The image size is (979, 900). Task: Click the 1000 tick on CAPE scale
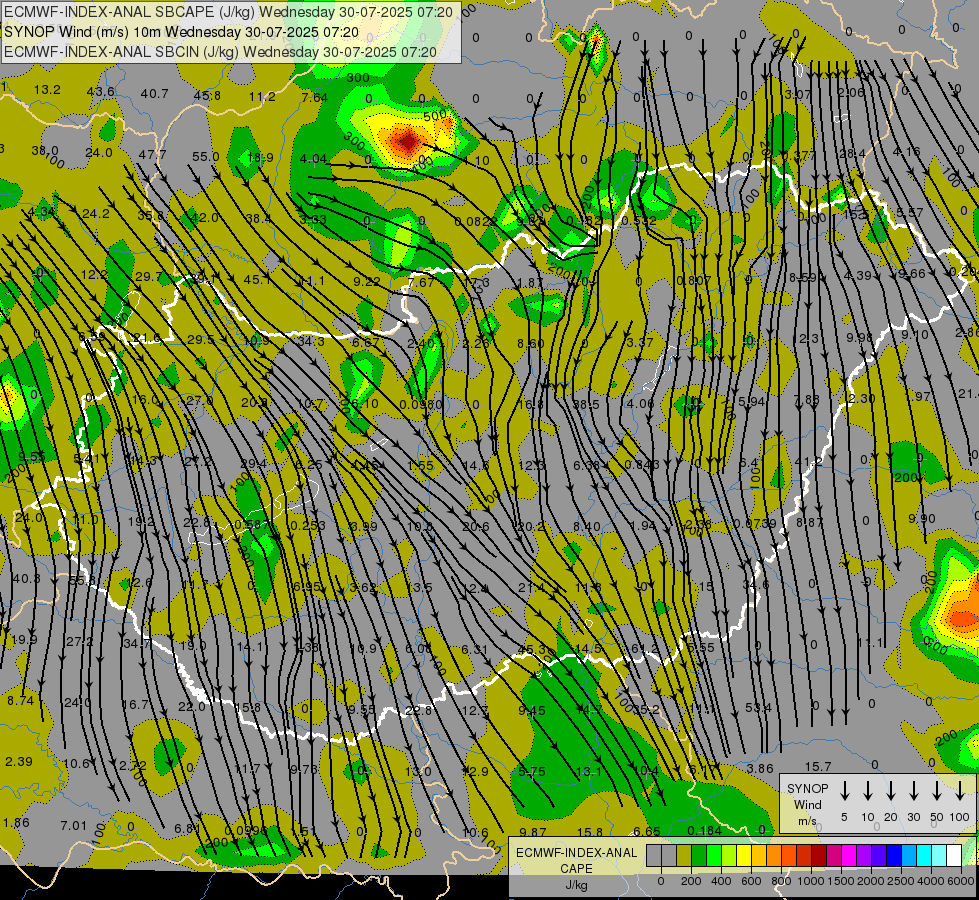(811, 881)
